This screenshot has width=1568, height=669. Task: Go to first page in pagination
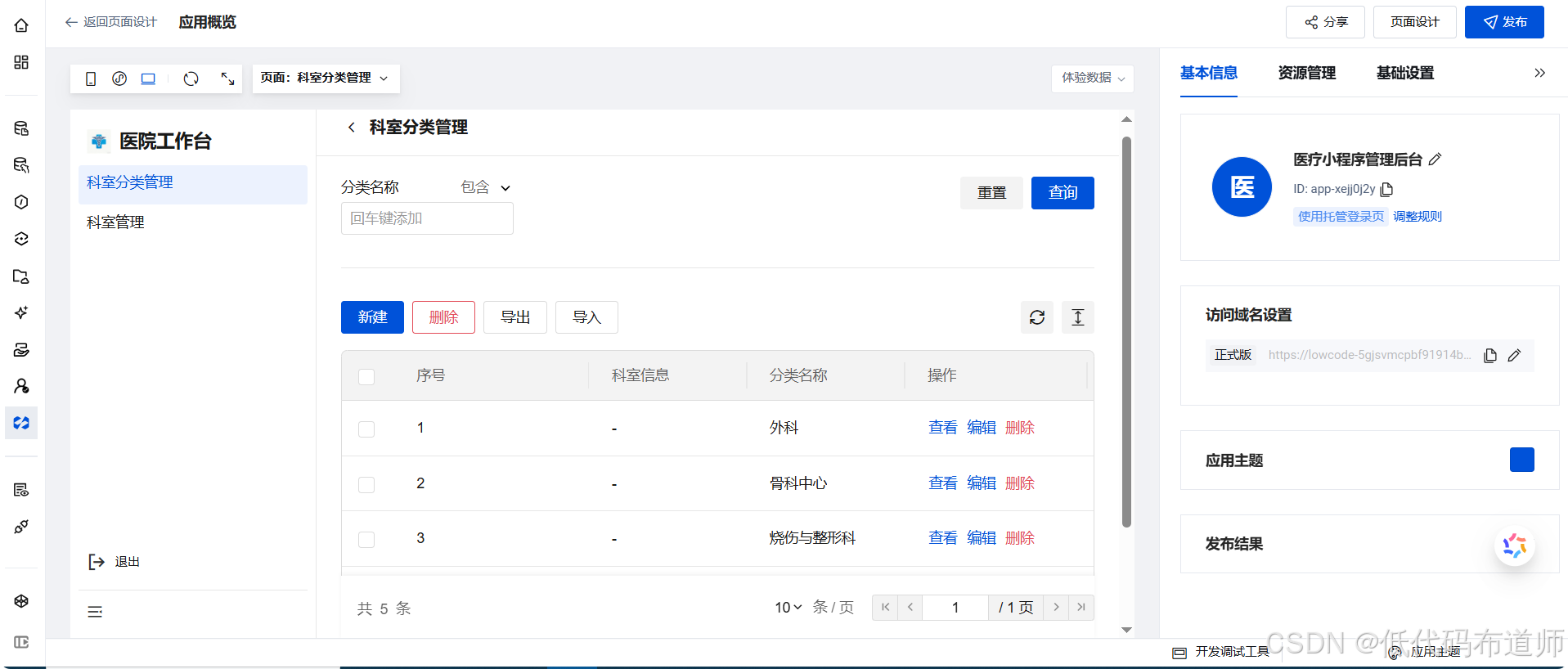click(x=885, y=608)
